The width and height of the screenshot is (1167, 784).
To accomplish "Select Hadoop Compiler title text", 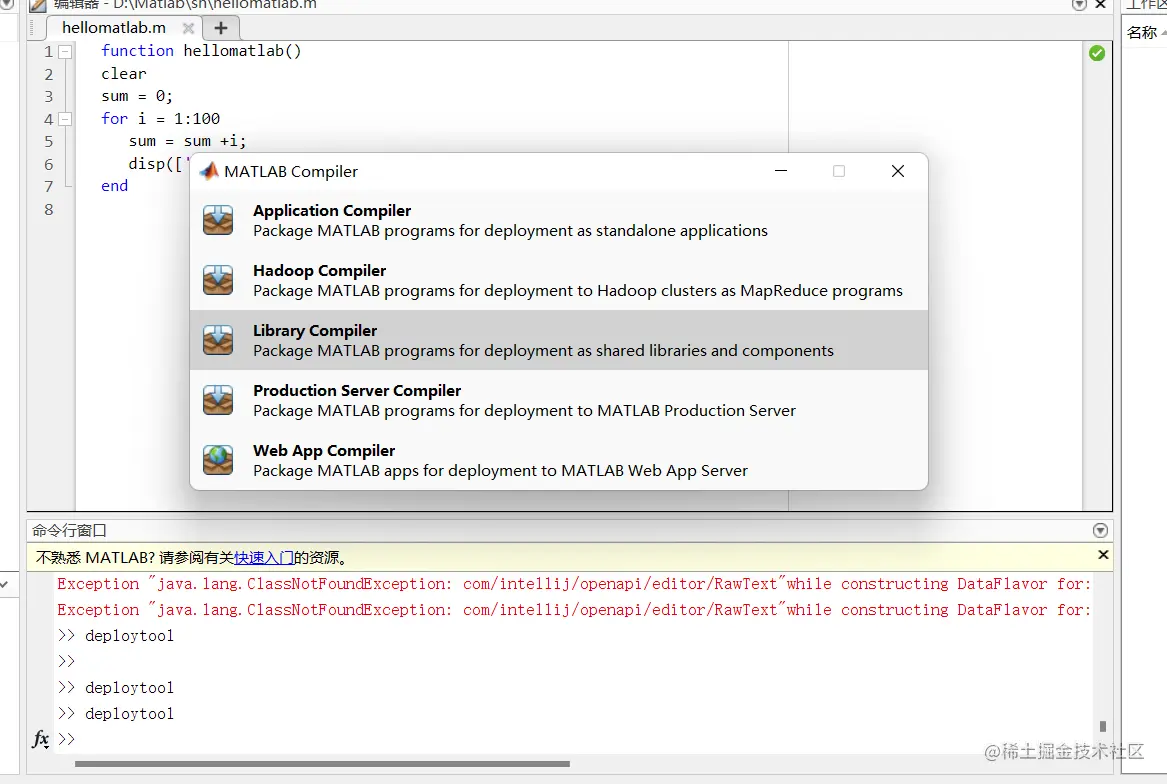I will 319,270.
